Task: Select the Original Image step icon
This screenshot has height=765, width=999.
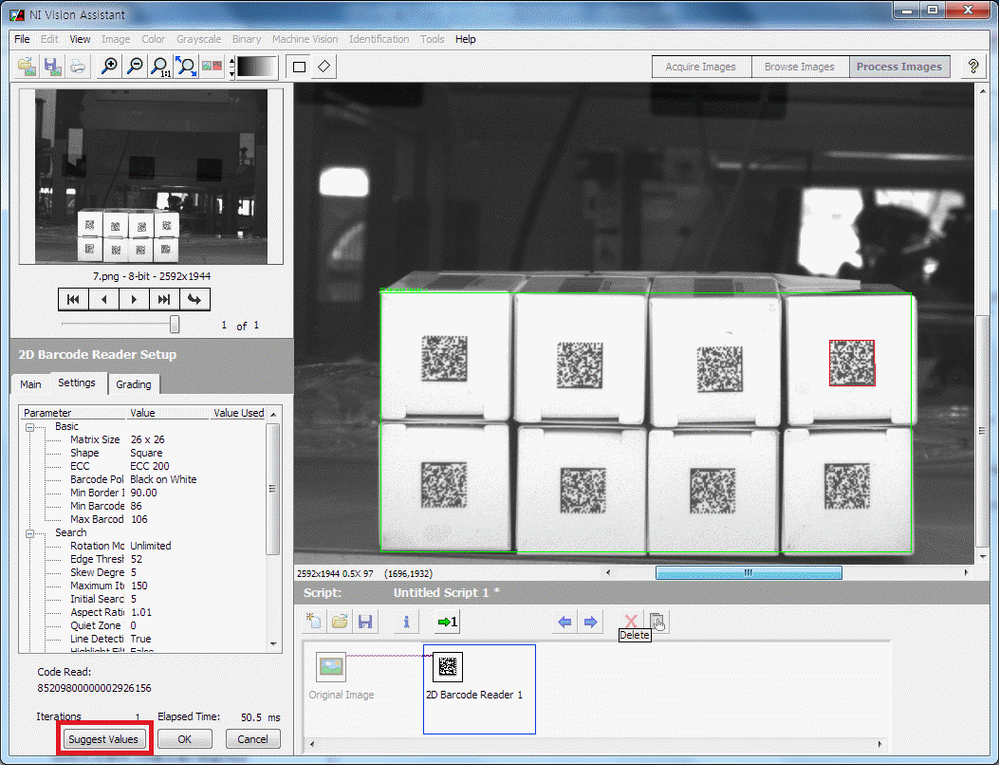Action: click(x=331, y=667)
